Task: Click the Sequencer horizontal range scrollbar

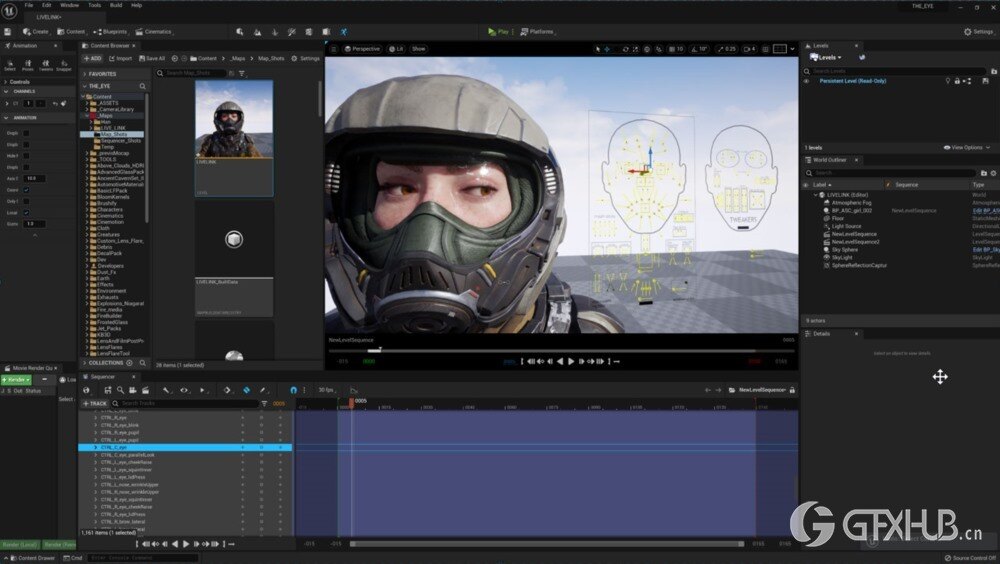Action: click(x=547, y=544)
